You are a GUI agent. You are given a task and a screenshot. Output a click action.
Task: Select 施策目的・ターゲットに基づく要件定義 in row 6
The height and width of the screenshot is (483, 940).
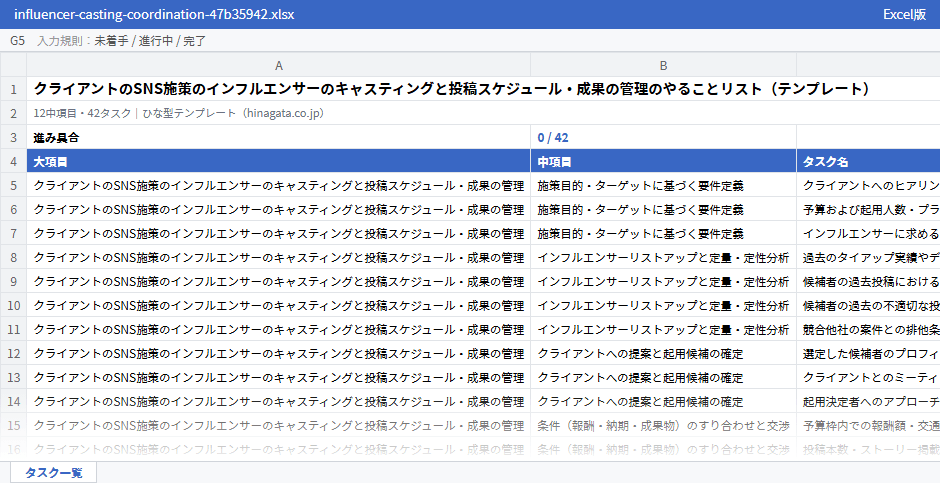pos(664,209)
